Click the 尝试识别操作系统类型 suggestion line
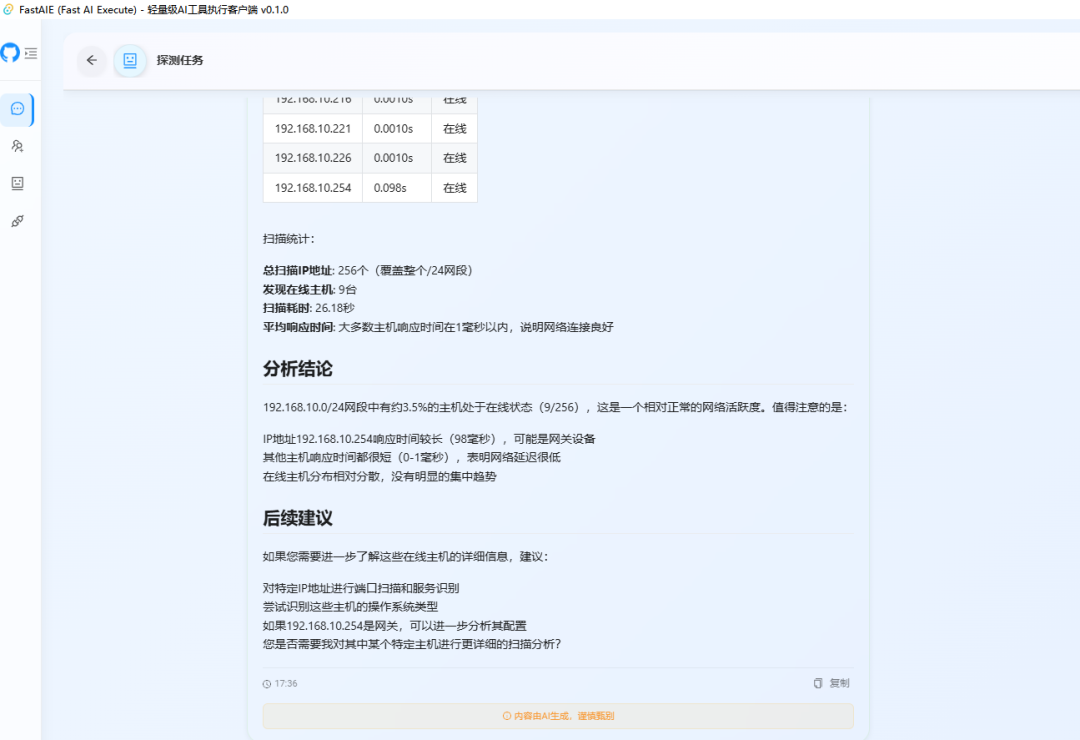1080x740 pixels. coord(350,607)
